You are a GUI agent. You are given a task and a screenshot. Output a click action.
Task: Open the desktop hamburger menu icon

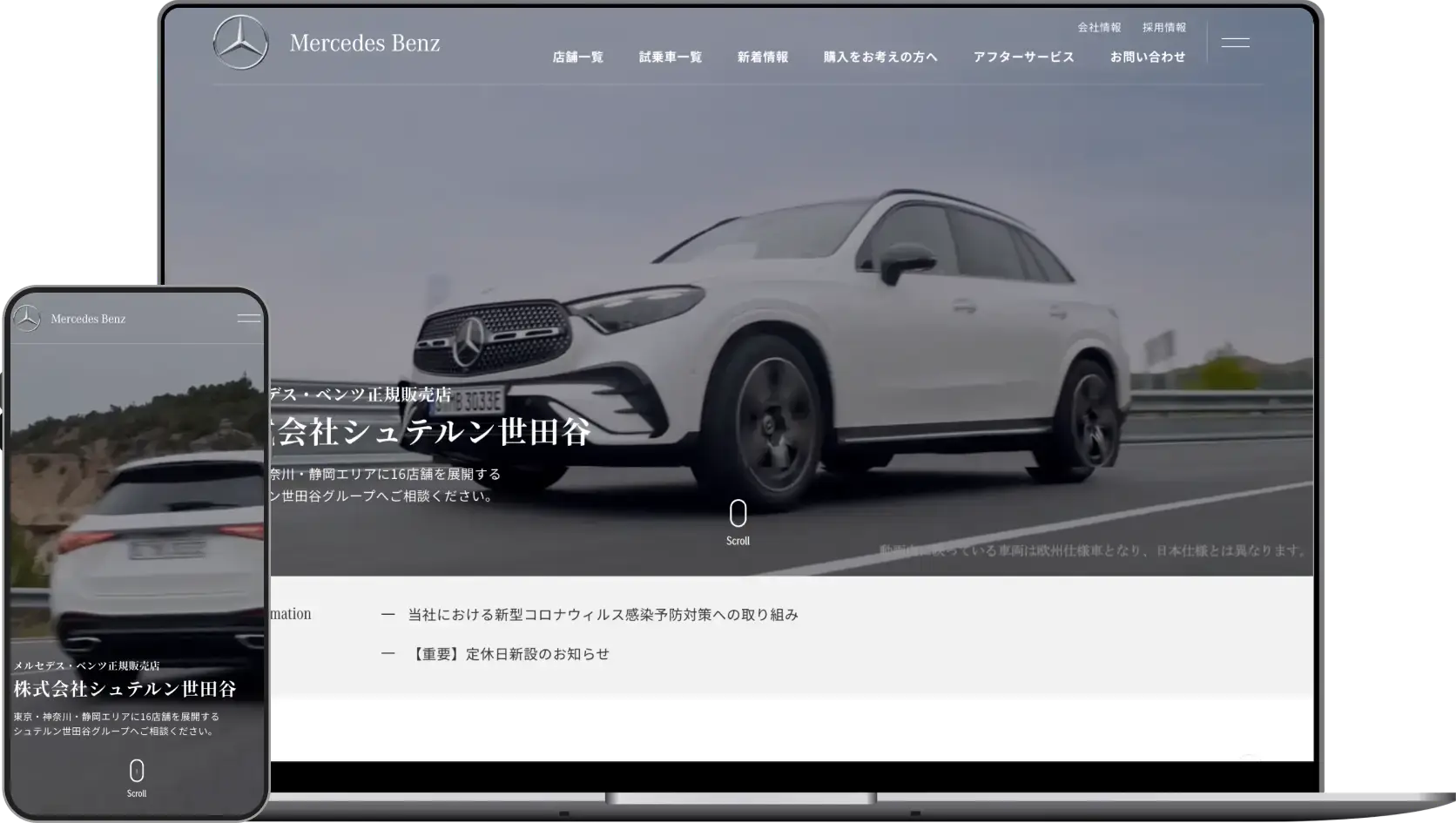point(1235,43)
